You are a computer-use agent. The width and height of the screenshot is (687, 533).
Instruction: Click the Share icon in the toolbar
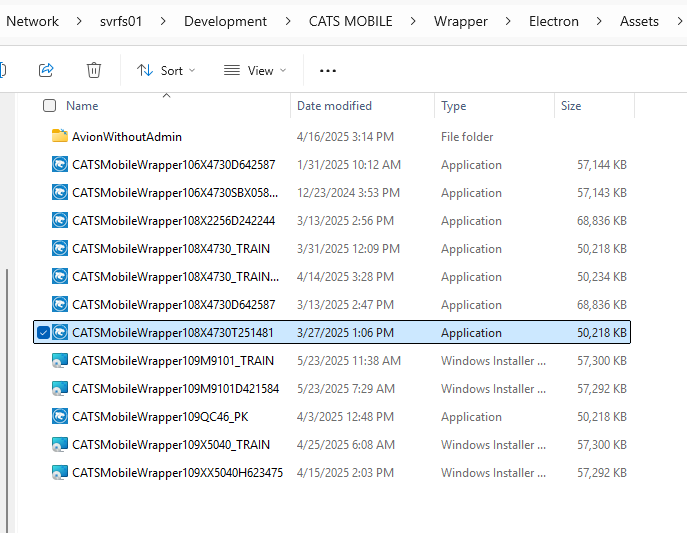(x=46, y=70)
